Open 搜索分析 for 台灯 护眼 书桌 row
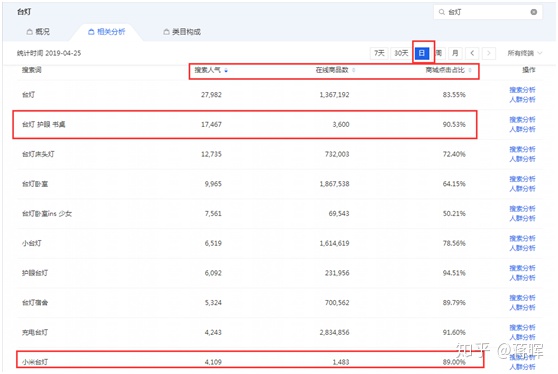Image resolution: width=558 pixels, height=374 pixels. pyautogui.click(x=522, y=120)
